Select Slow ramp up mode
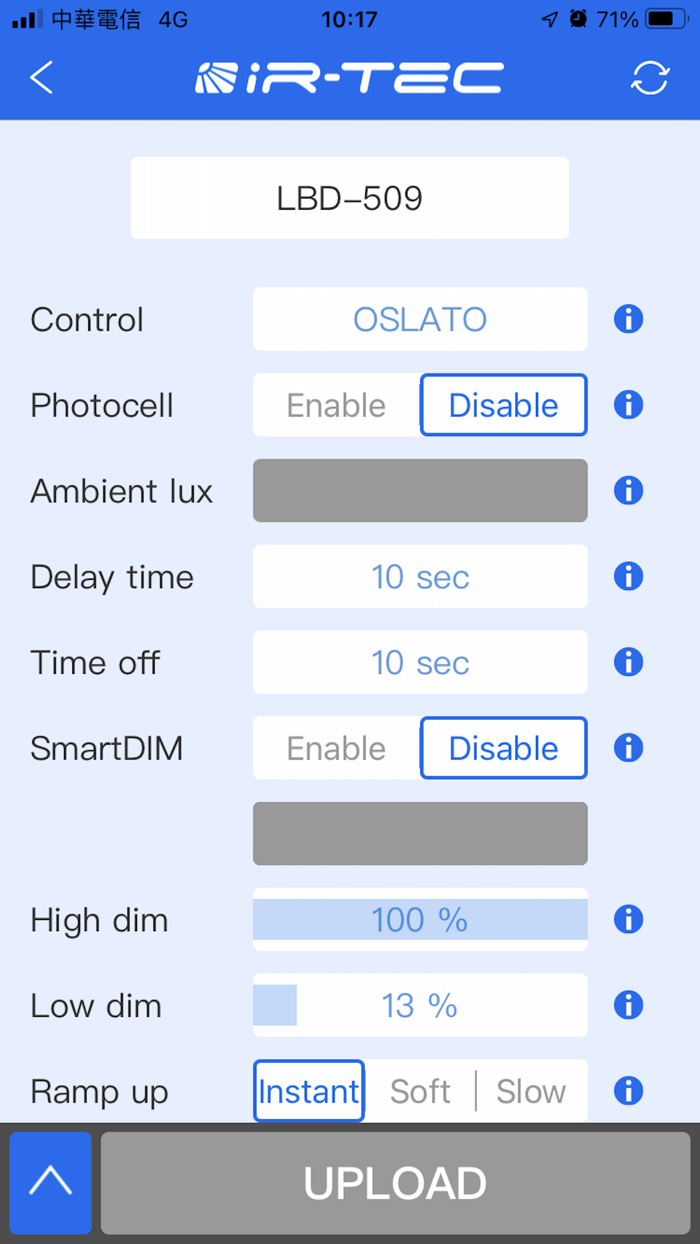The height and width of the screenshot is (1244, 700). click(530, 1091)
